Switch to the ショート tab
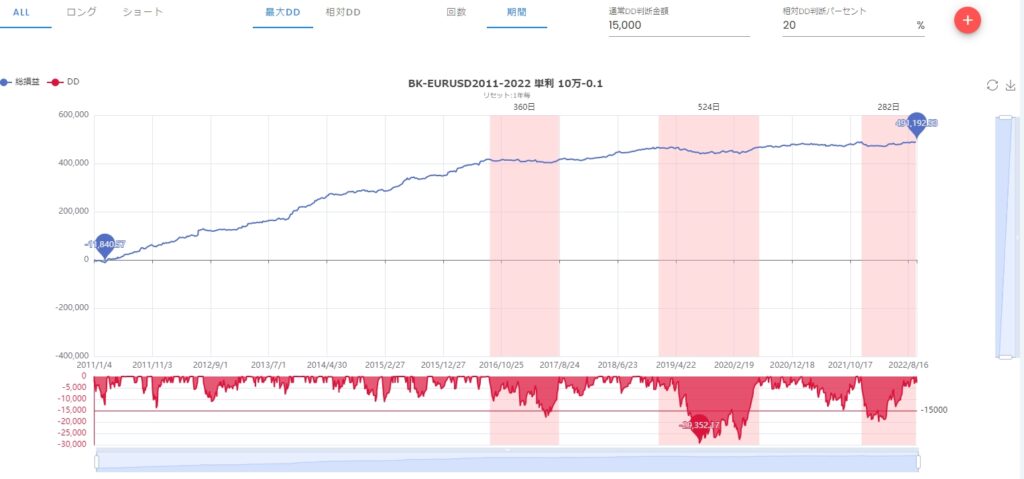This screenshot has height=479, width=1024. [143, 12]
